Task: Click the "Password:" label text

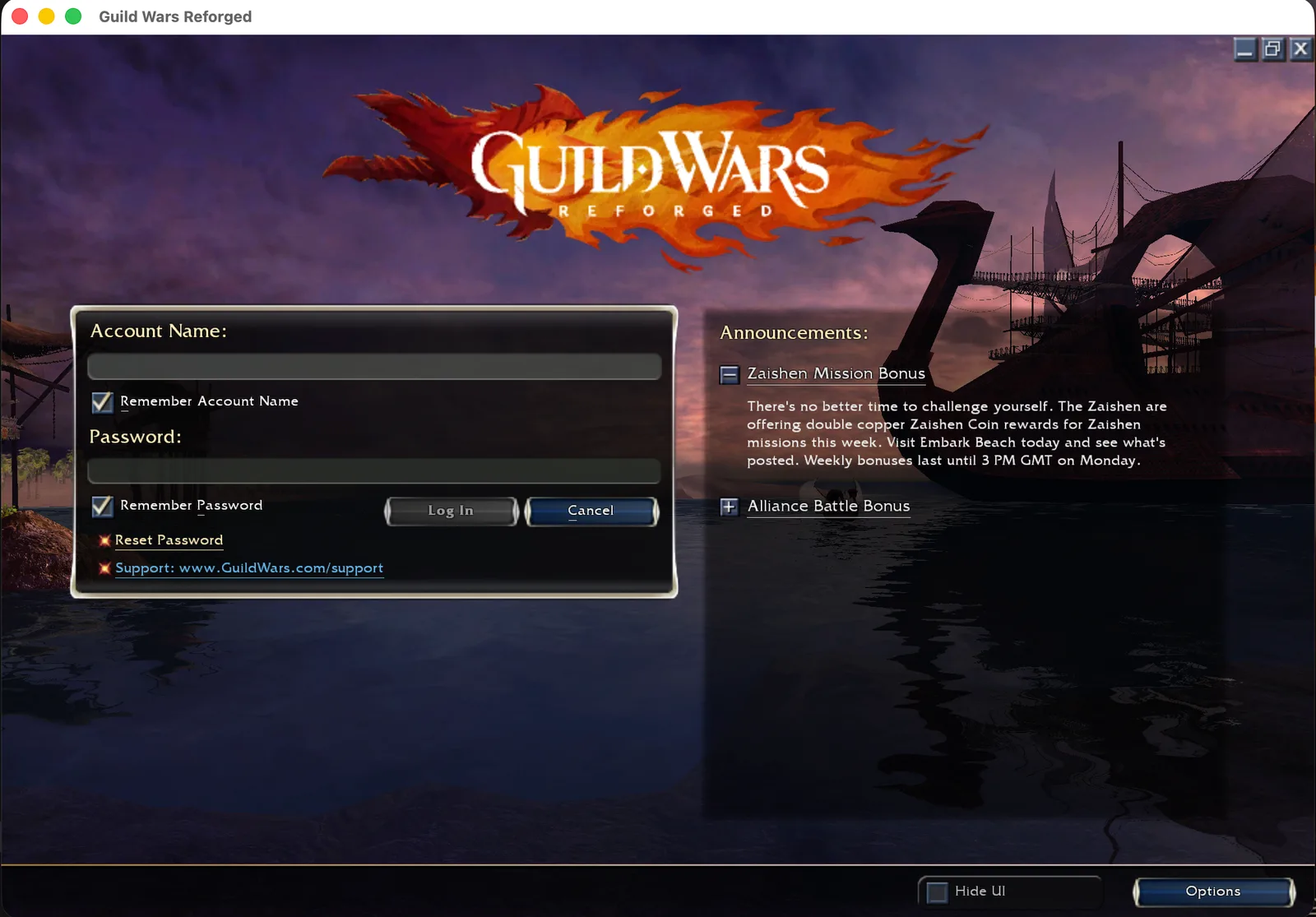Action: coord(135,437)
